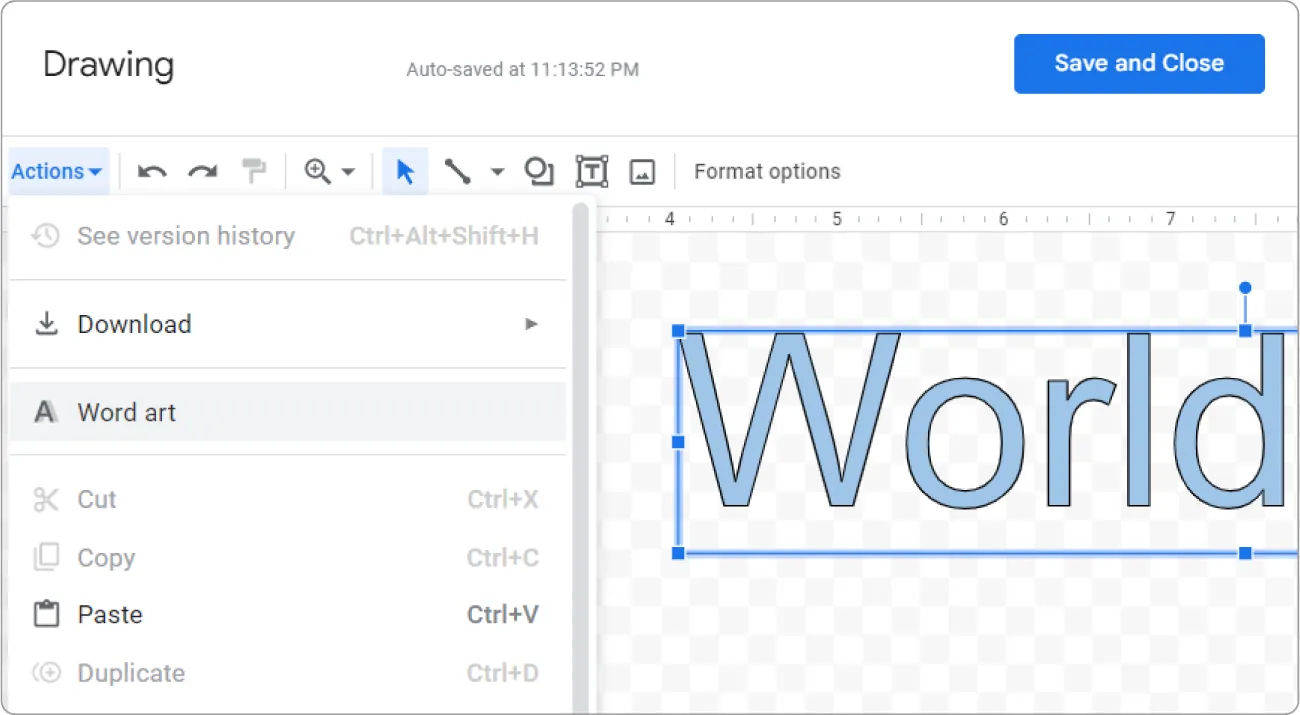Open Format options

[x=767, y=171]
